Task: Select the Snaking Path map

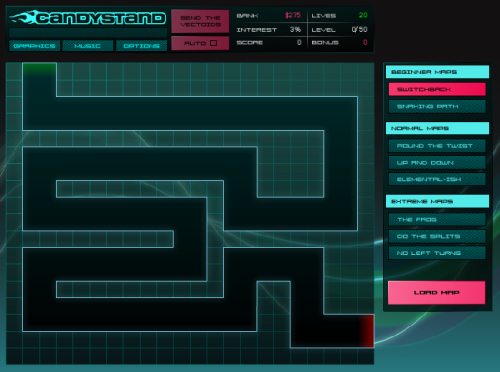Action: [x=437, y=106]
